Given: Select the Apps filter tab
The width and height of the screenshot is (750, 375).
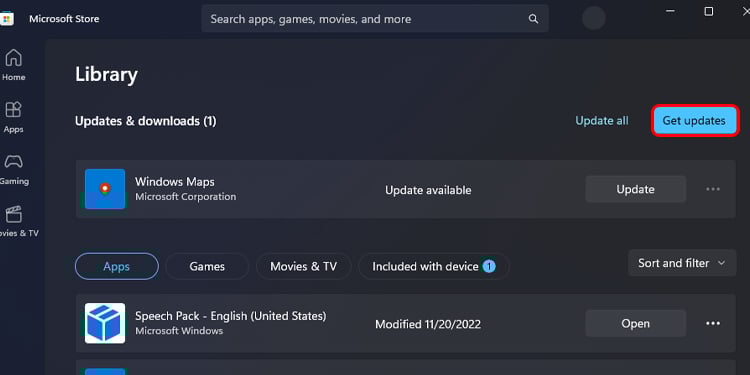Looking at the screenshot, I should [117, 266].
